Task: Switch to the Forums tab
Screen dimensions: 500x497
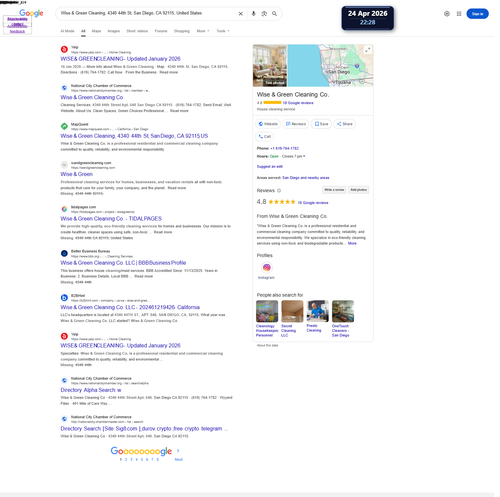Action: click(x=161, y=31)
